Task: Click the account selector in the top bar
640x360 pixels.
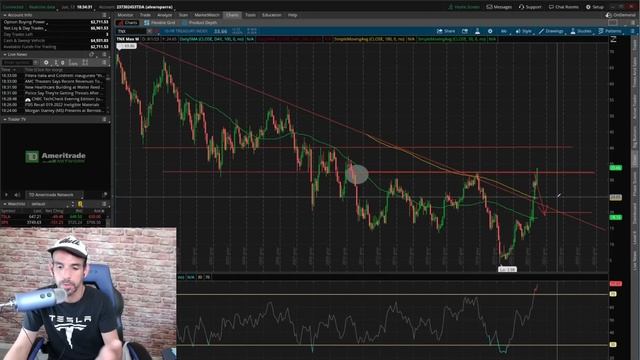Action: 144,7
